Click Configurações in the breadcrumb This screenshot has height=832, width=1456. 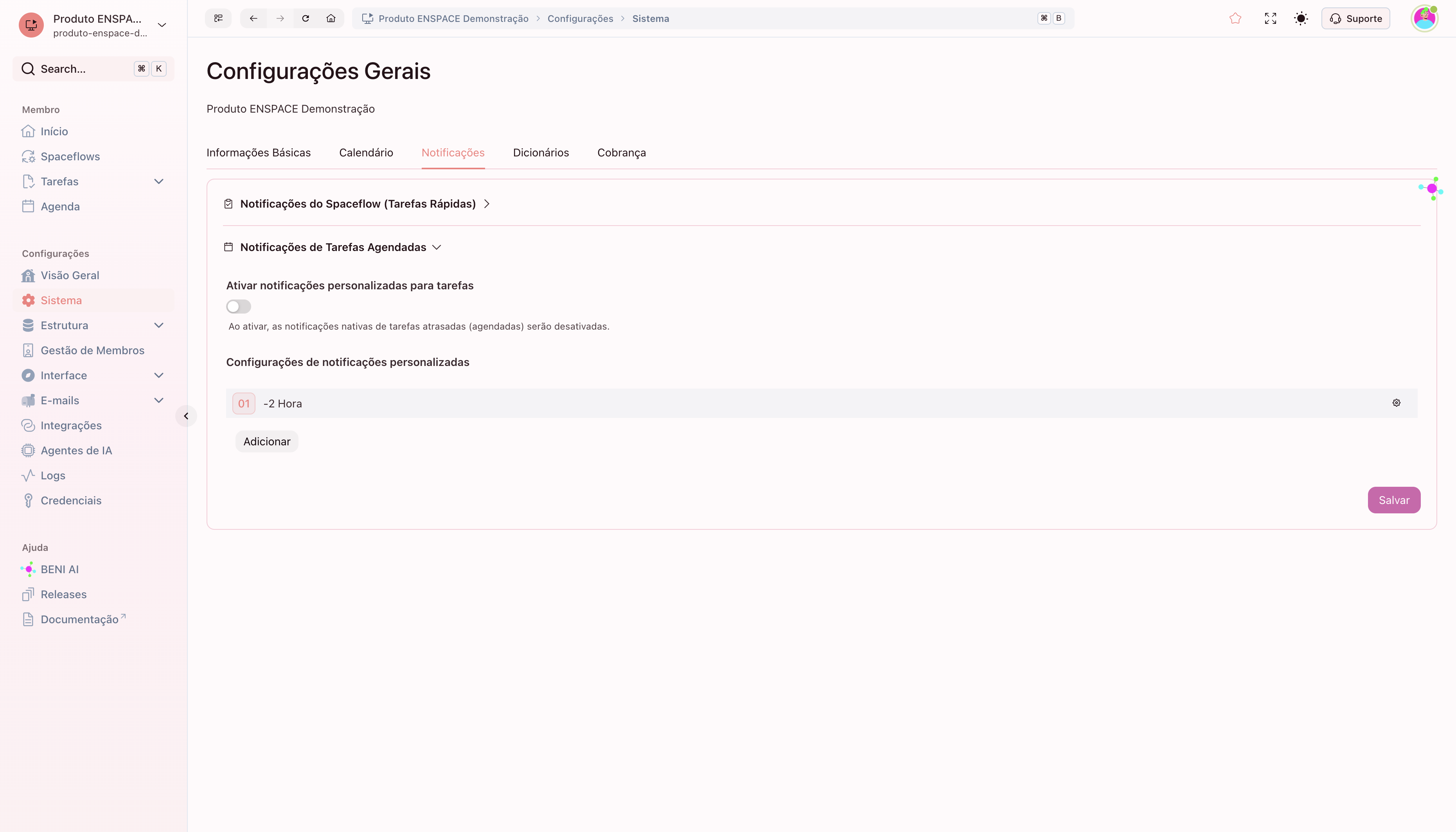[580, 18]
